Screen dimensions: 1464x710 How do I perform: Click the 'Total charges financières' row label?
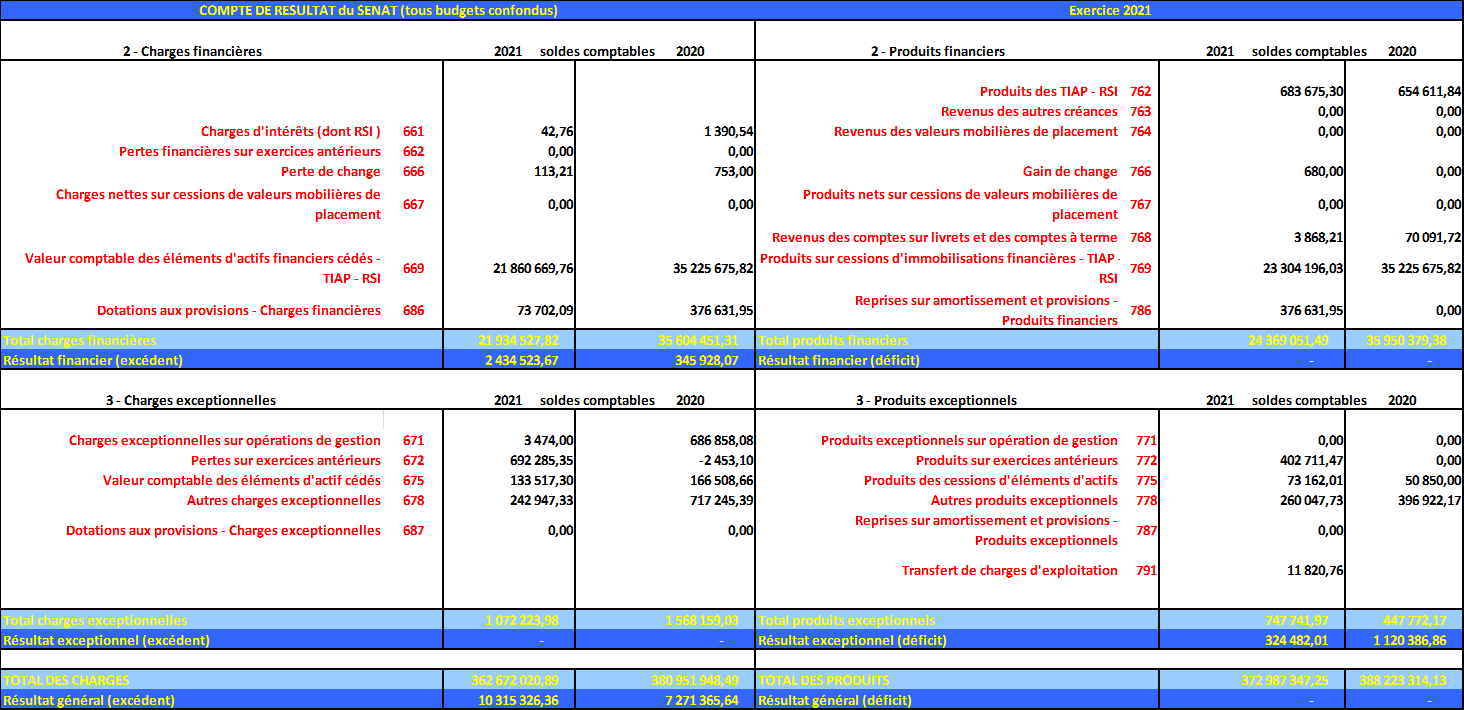tap(80, 341)
